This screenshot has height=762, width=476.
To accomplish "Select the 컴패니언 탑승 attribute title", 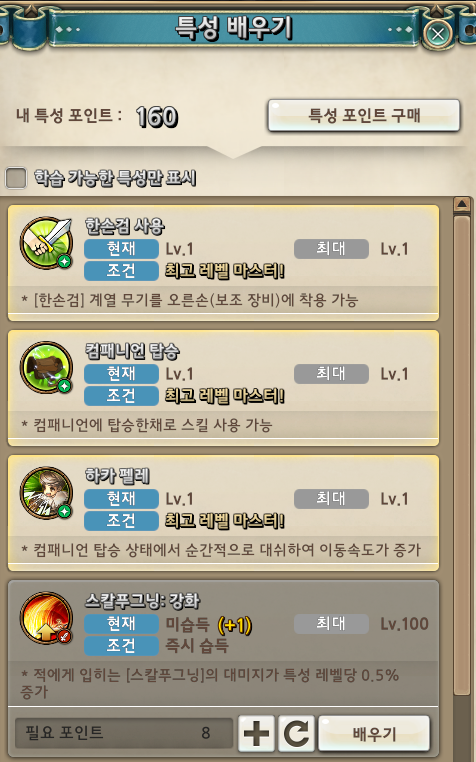I will pyautogui.click(x=132, y=351).
